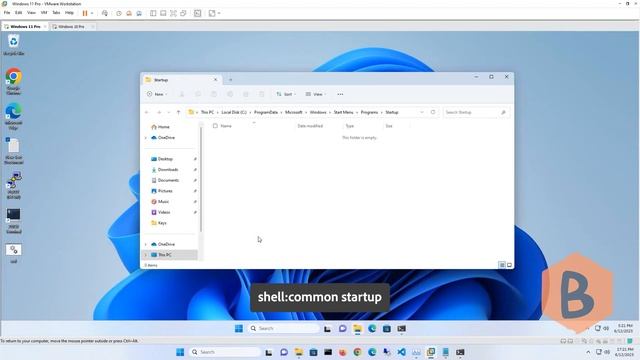Click the Refresh button beside address bar
Screen dimensions: 640x360
click(433, 112)
